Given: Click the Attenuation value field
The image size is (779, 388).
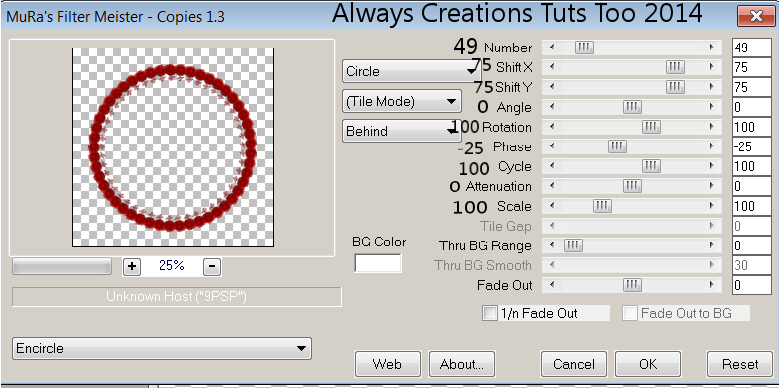Looking at the screenshot, I should (752, 186).
